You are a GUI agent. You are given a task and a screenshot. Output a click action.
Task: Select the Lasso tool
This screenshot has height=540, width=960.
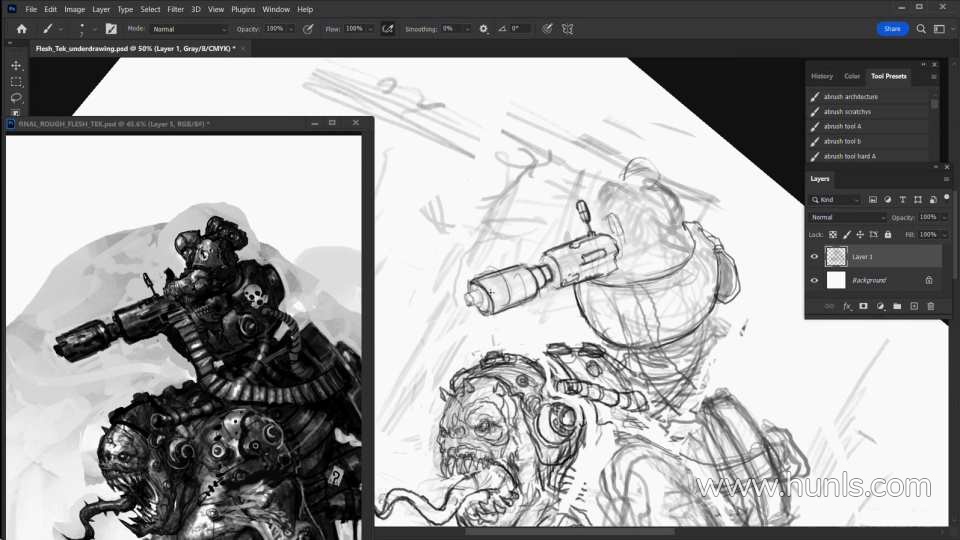click(x=16, y=98)
